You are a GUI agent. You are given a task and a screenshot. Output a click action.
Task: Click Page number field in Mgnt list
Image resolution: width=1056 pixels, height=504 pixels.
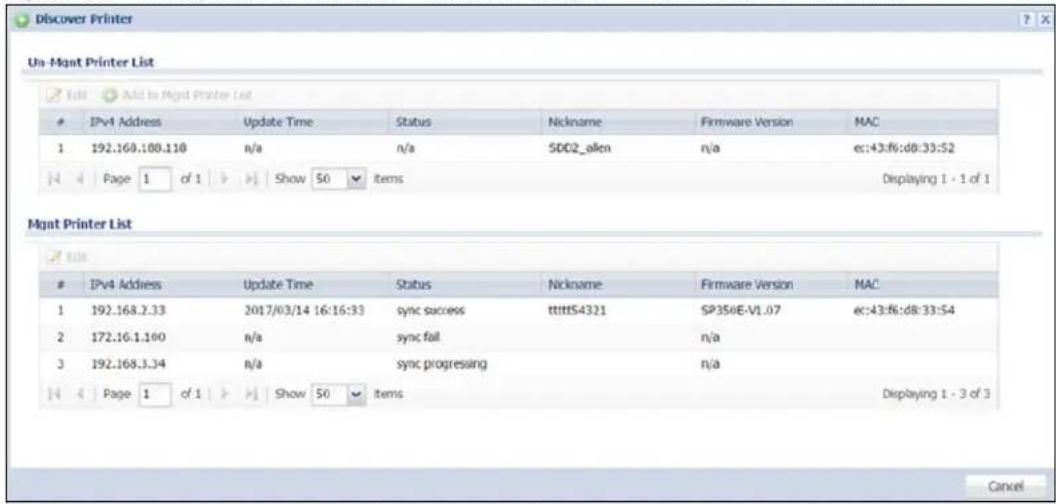click(x=156, y=393)
